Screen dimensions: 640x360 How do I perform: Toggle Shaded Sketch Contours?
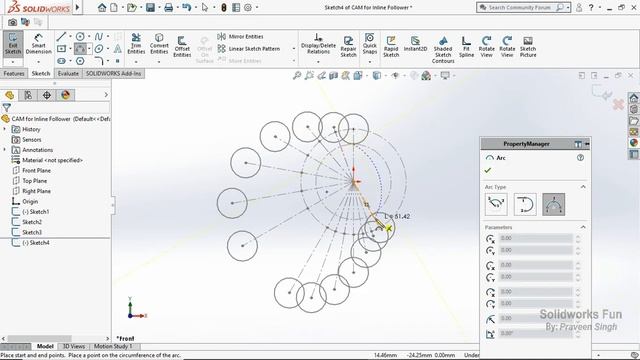pos(443,49)
